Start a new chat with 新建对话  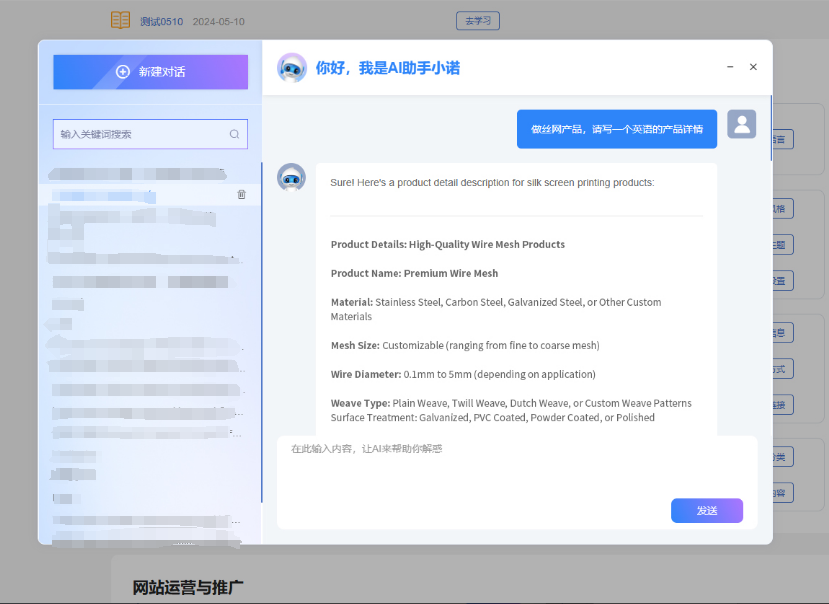[150, 72]
